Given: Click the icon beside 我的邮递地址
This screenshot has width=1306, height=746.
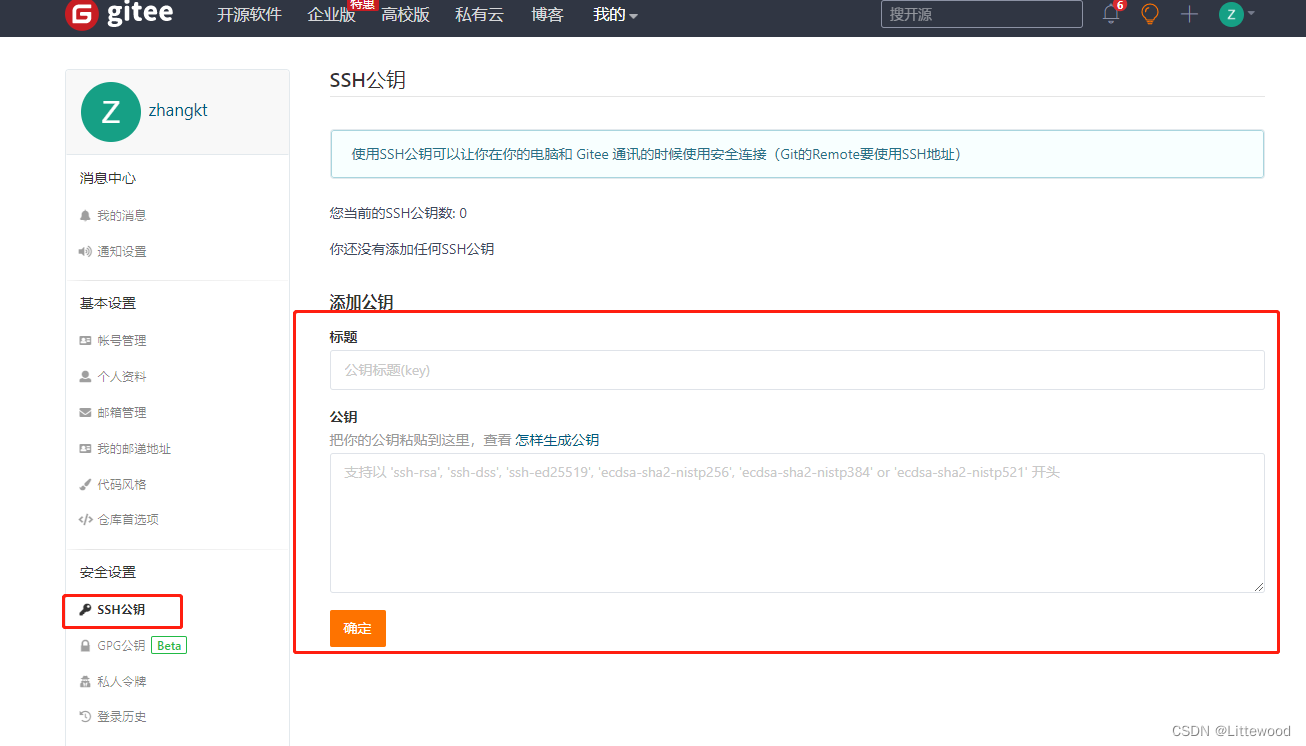Looking at the screenshot, I should point(85,448).
